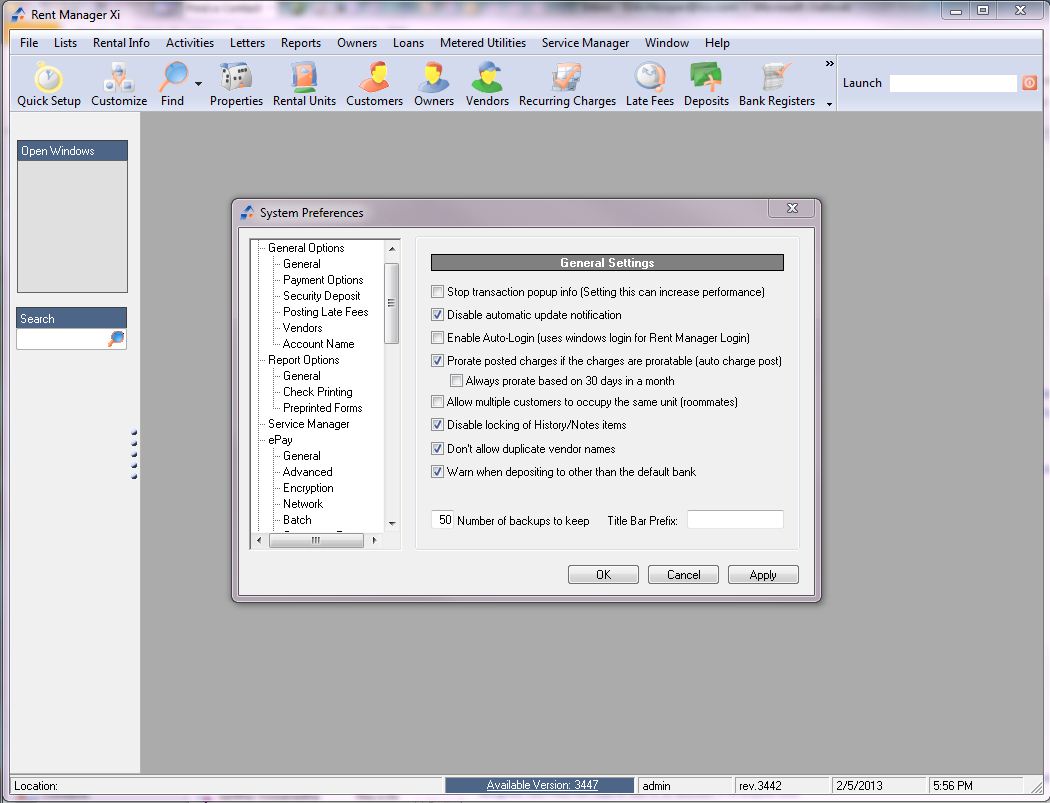Allow multiple customers roommates checkbox
The width and height of the screenshot is (1050, 803).
click(x=437, y=401)
